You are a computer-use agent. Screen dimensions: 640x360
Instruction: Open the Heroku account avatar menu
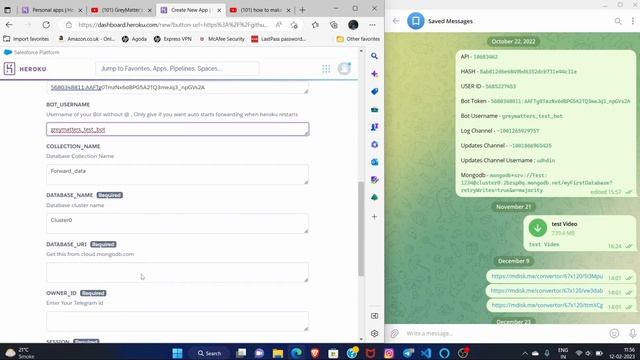[344, 69]
